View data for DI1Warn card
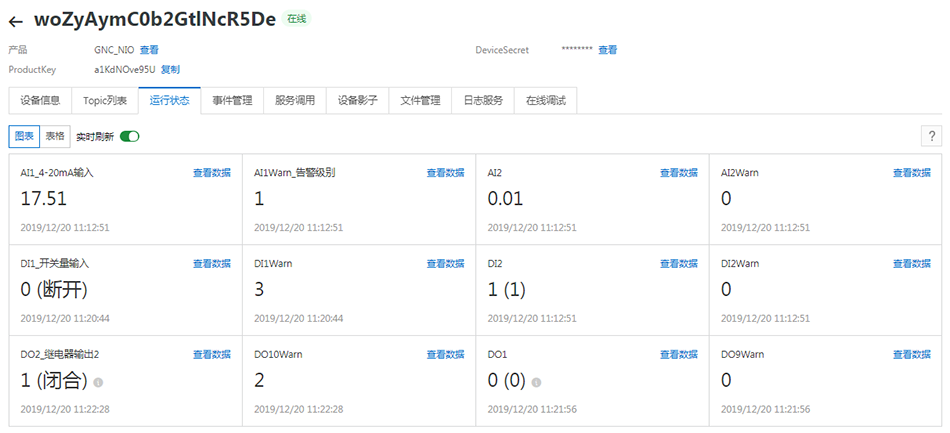Screen dimensions: 950x433 click(x=445, y=264)
